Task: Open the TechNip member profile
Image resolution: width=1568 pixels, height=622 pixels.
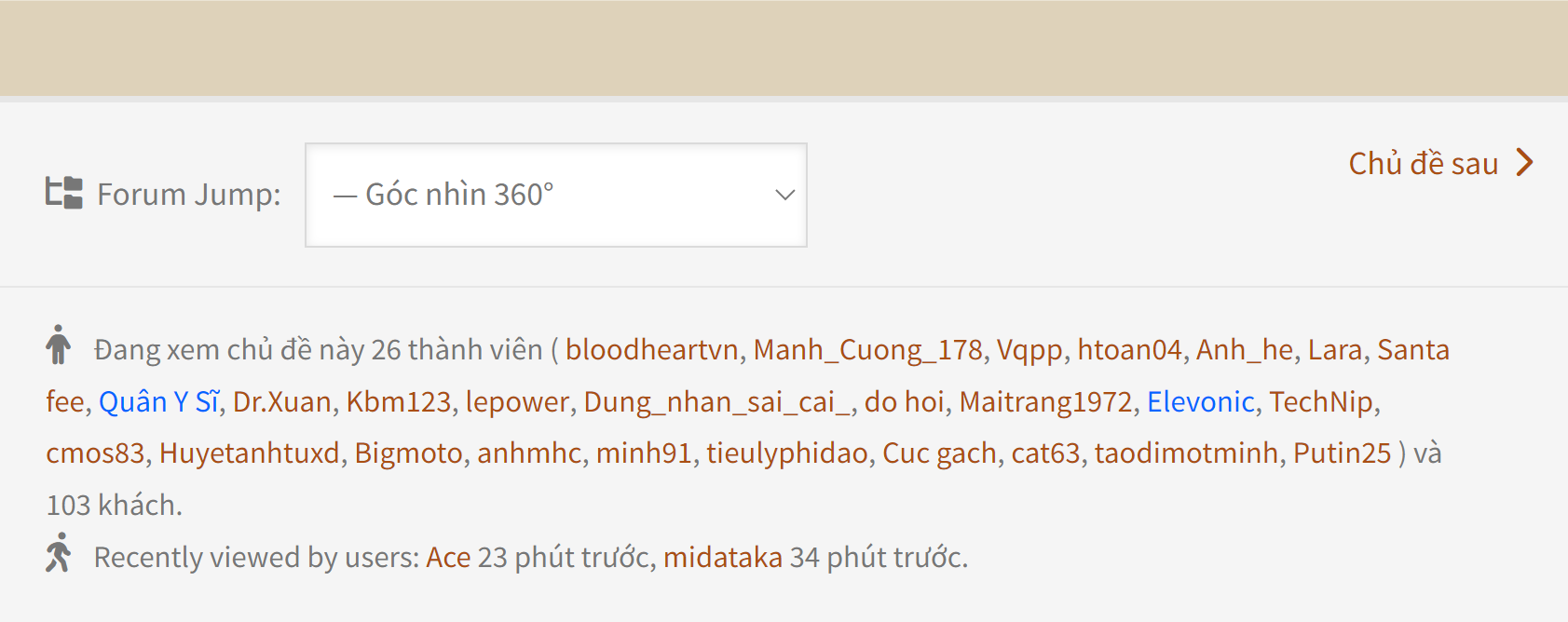Action: click(1320, 402)
